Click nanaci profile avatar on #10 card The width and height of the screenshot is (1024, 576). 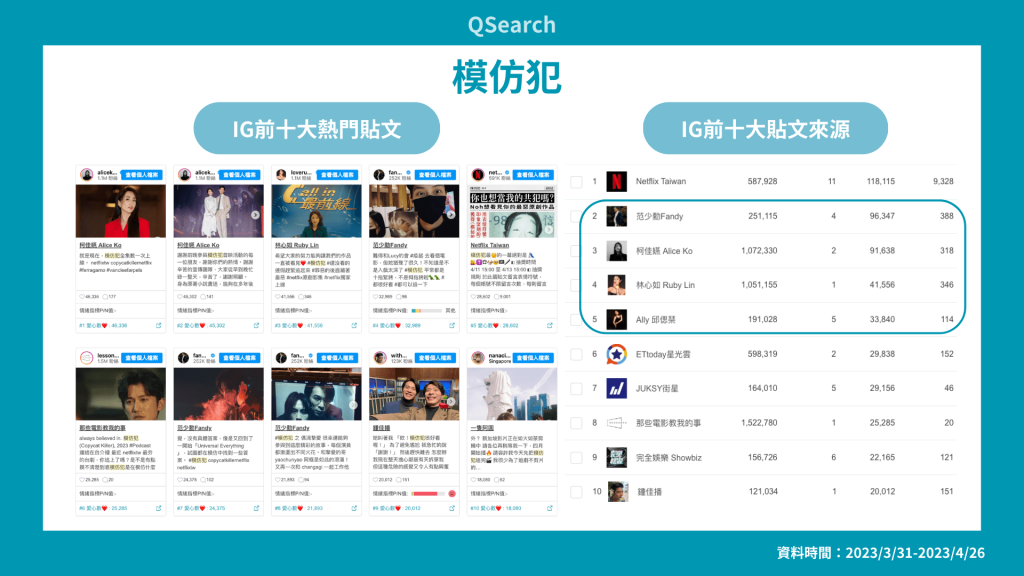[x=477, y=358]
